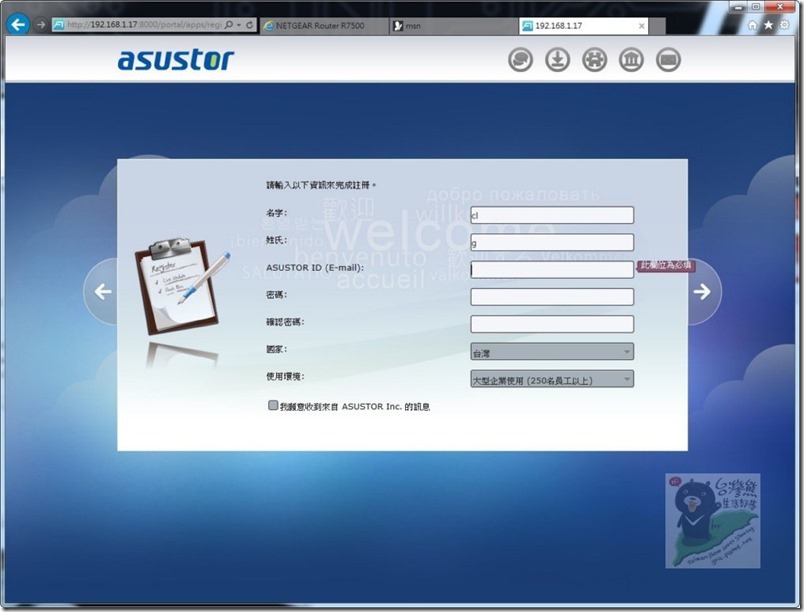Tick the ASUSTOR Inc. messages checkbox

click(x=273, y=405)
